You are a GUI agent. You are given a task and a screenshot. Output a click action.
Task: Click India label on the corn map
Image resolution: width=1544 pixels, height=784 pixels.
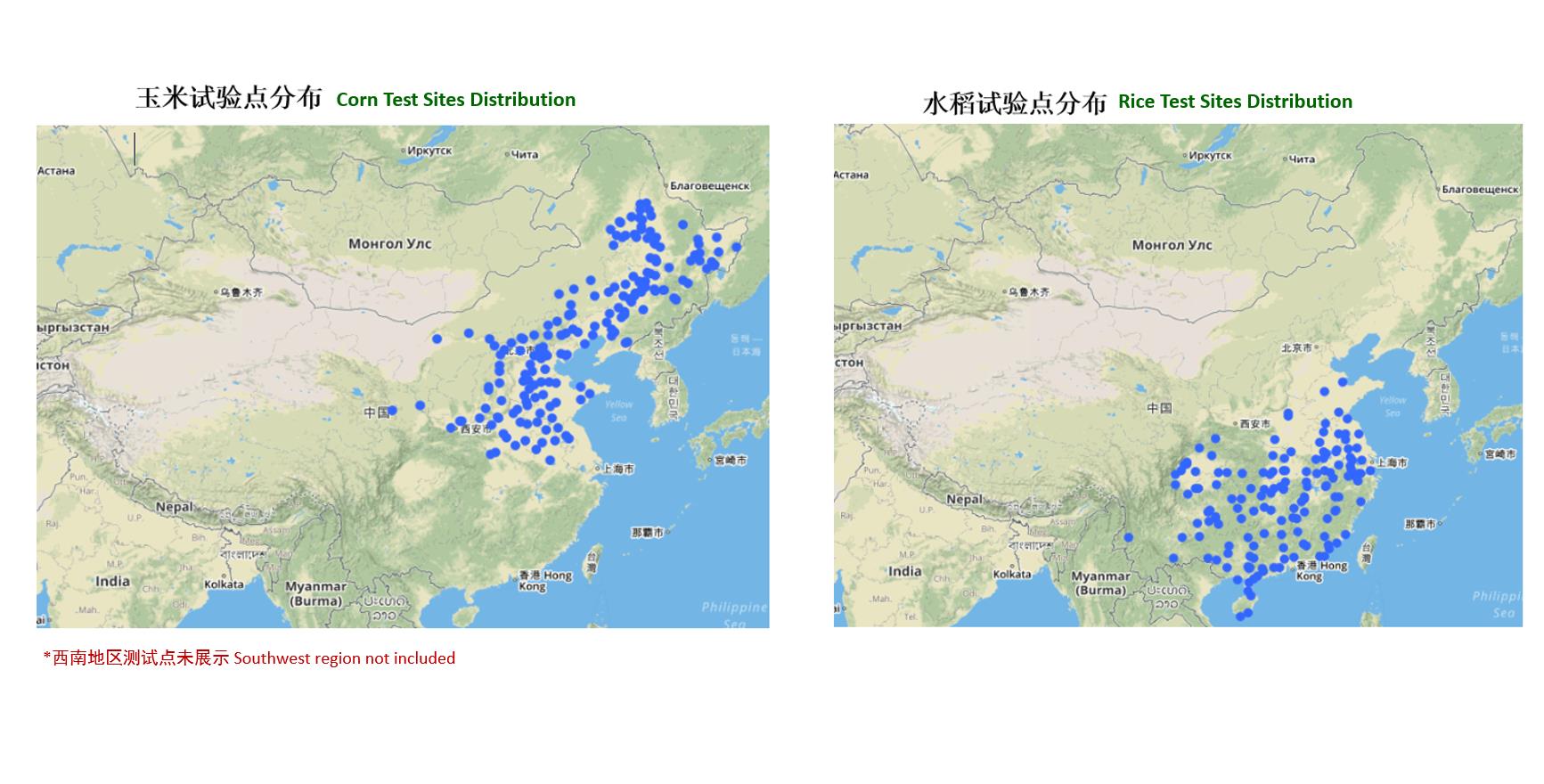(112, 581)
